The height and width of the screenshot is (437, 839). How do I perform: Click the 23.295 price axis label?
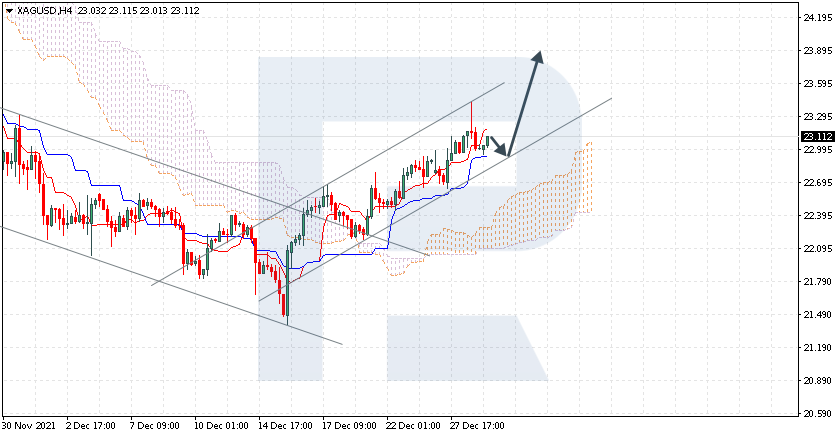[818, 117]
